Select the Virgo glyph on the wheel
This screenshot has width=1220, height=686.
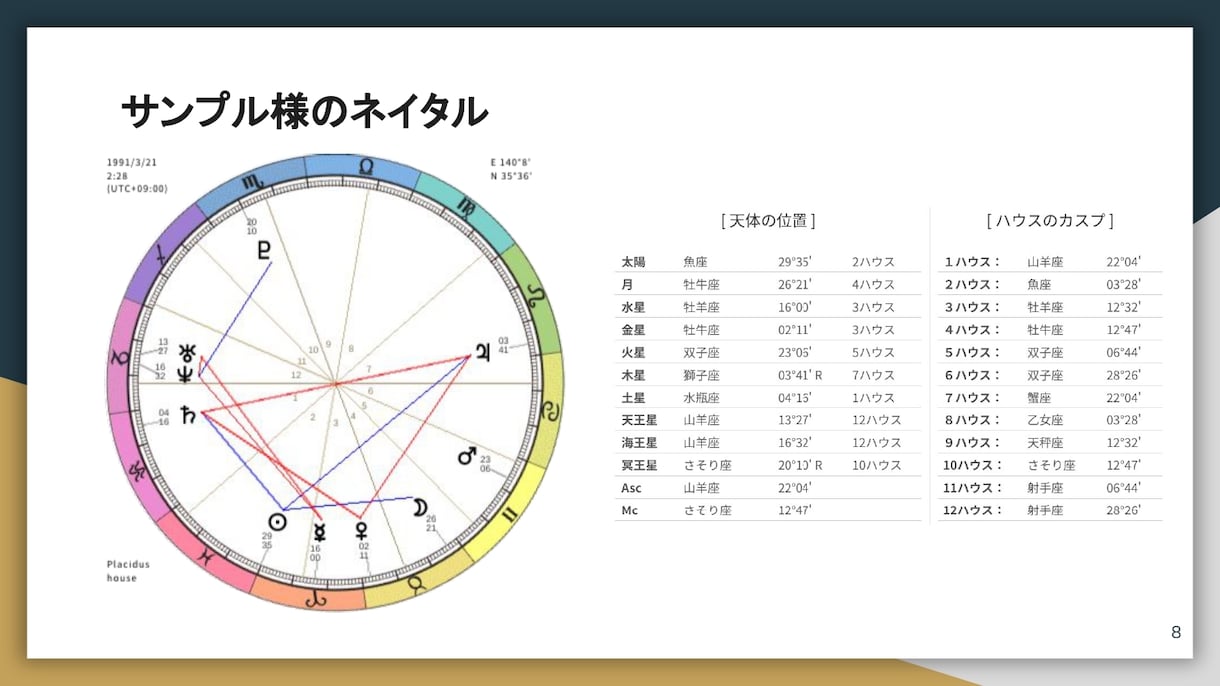tap(466, 207)
